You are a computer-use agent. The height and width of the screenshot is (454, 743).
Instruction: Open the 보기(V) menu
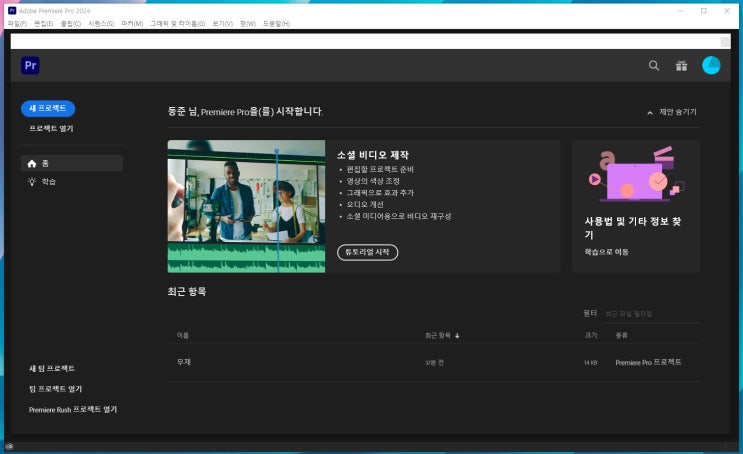(x=222, y=24)
